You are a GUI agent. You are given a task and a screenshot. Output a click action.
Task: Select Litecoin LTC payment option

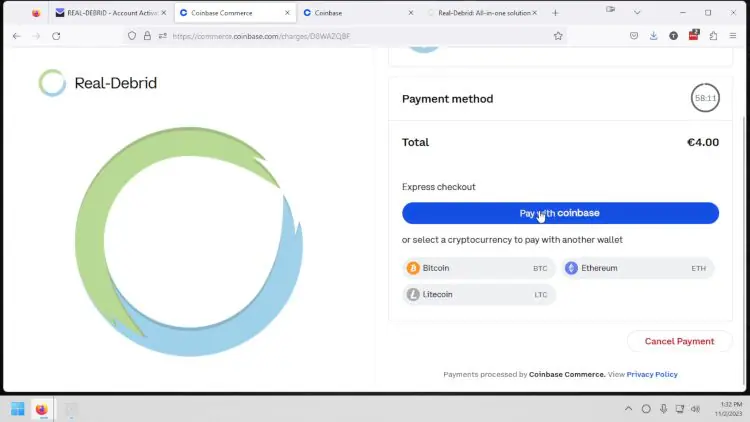coord(478,294)
